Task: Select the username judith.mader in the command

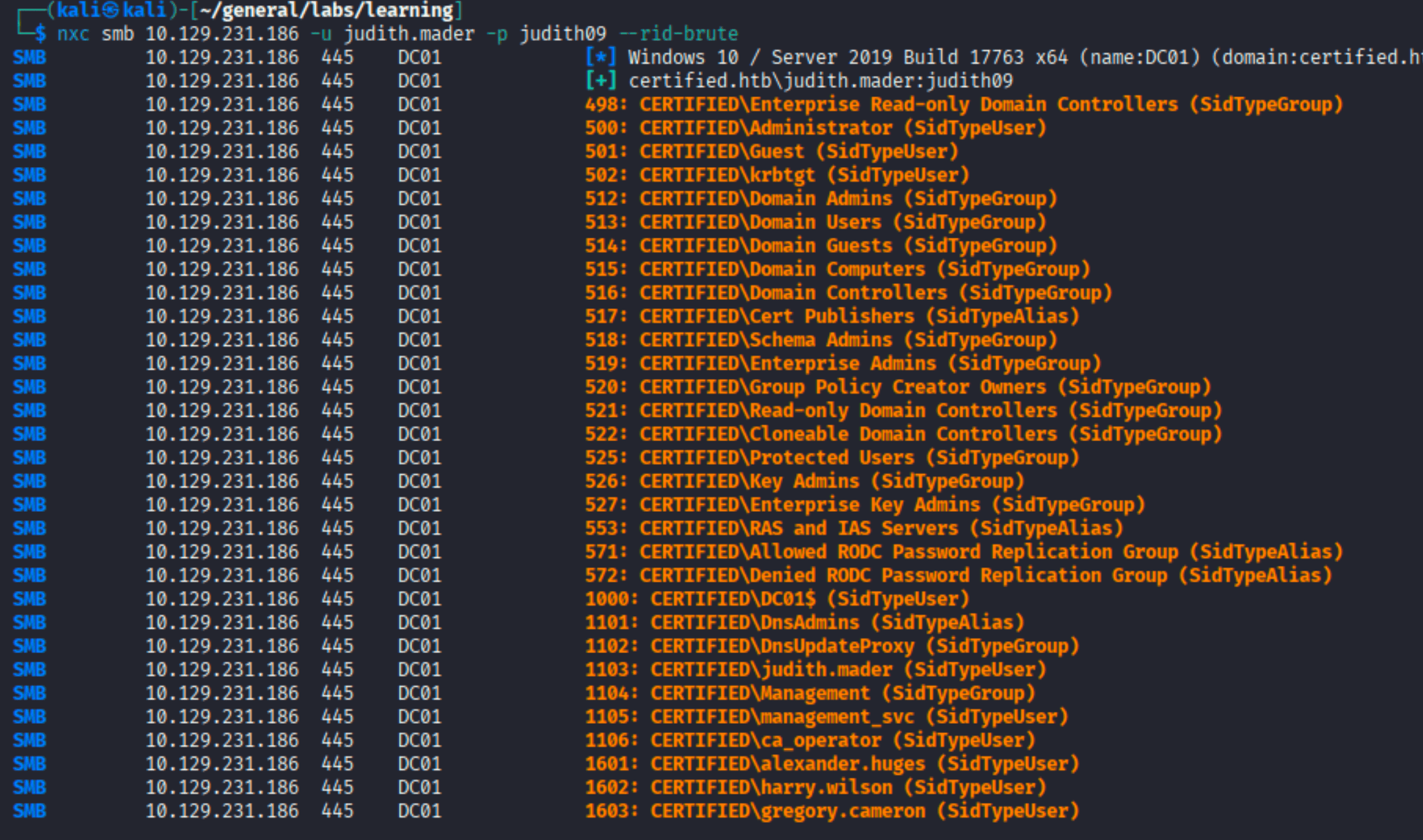Action: pos(409,34)
